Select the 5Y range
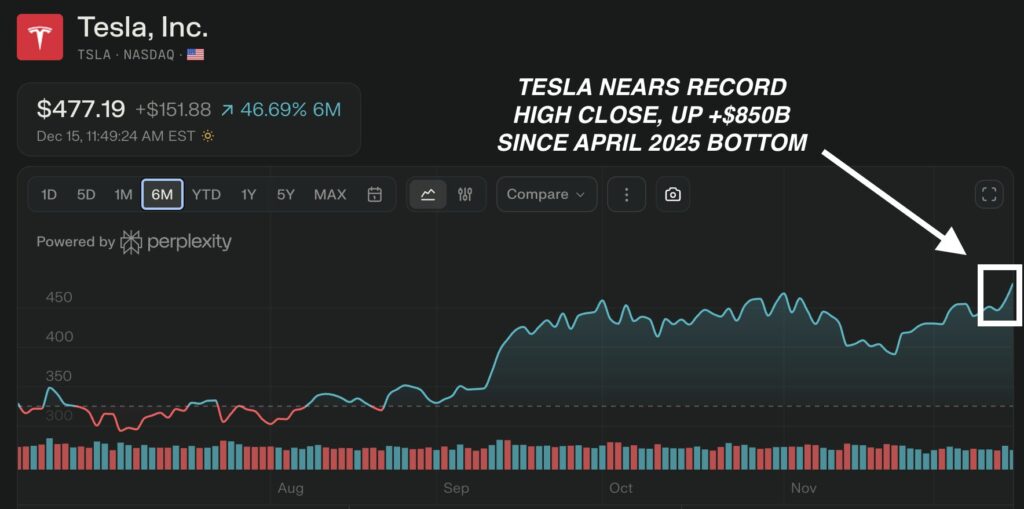This screenshot has width=1024, height=509. (x=286, y=194)
